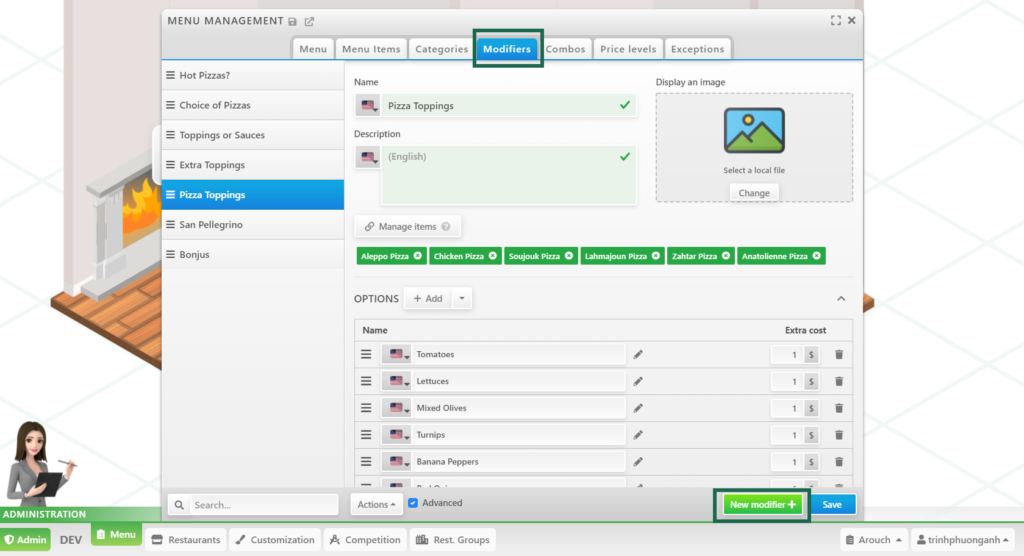The width and height of the screenshot is (1024, 556).
Task: Click pencil edit icon for Tomatoes option
Action: click(x=638, y=354)
